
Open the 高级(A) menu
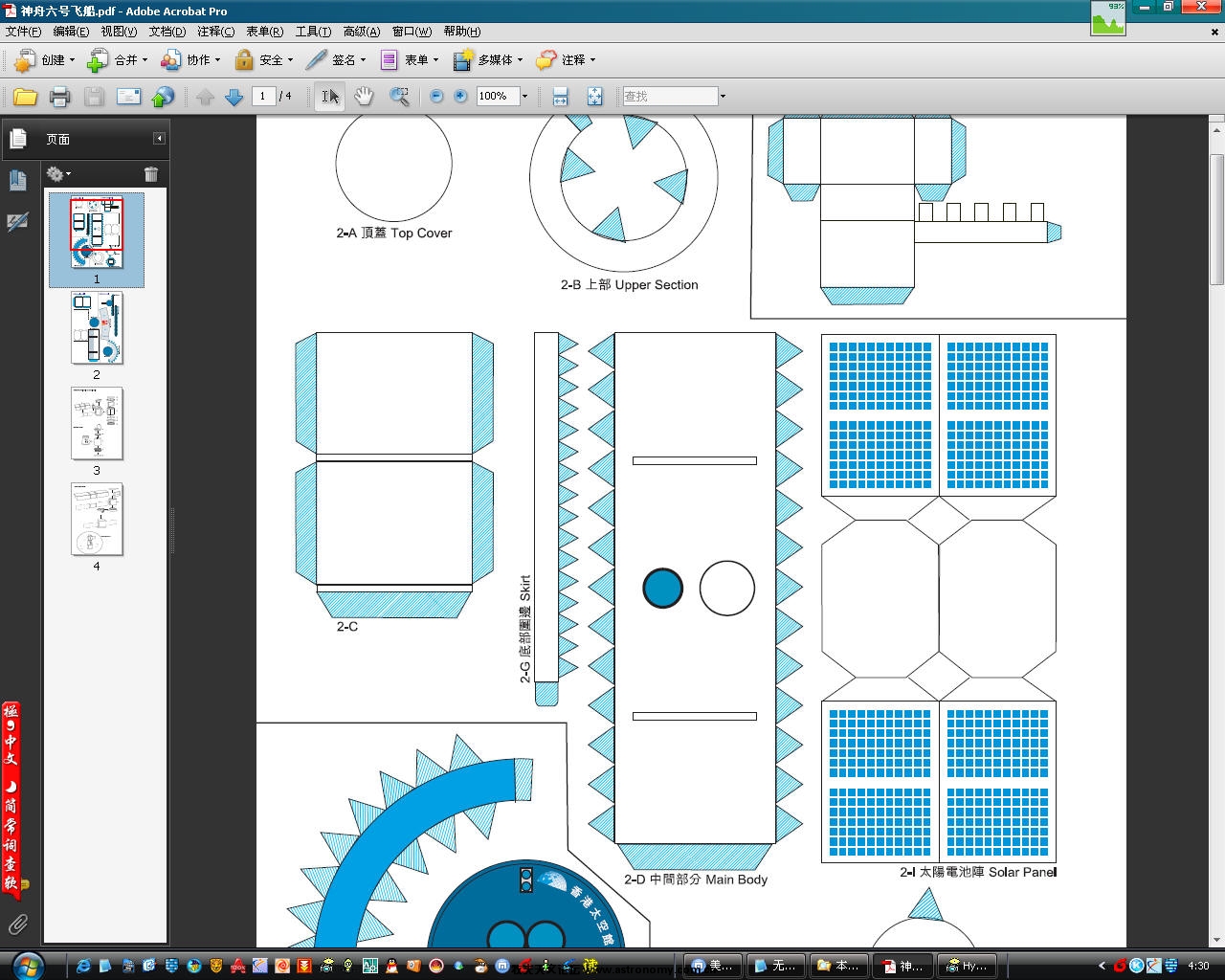362,32
